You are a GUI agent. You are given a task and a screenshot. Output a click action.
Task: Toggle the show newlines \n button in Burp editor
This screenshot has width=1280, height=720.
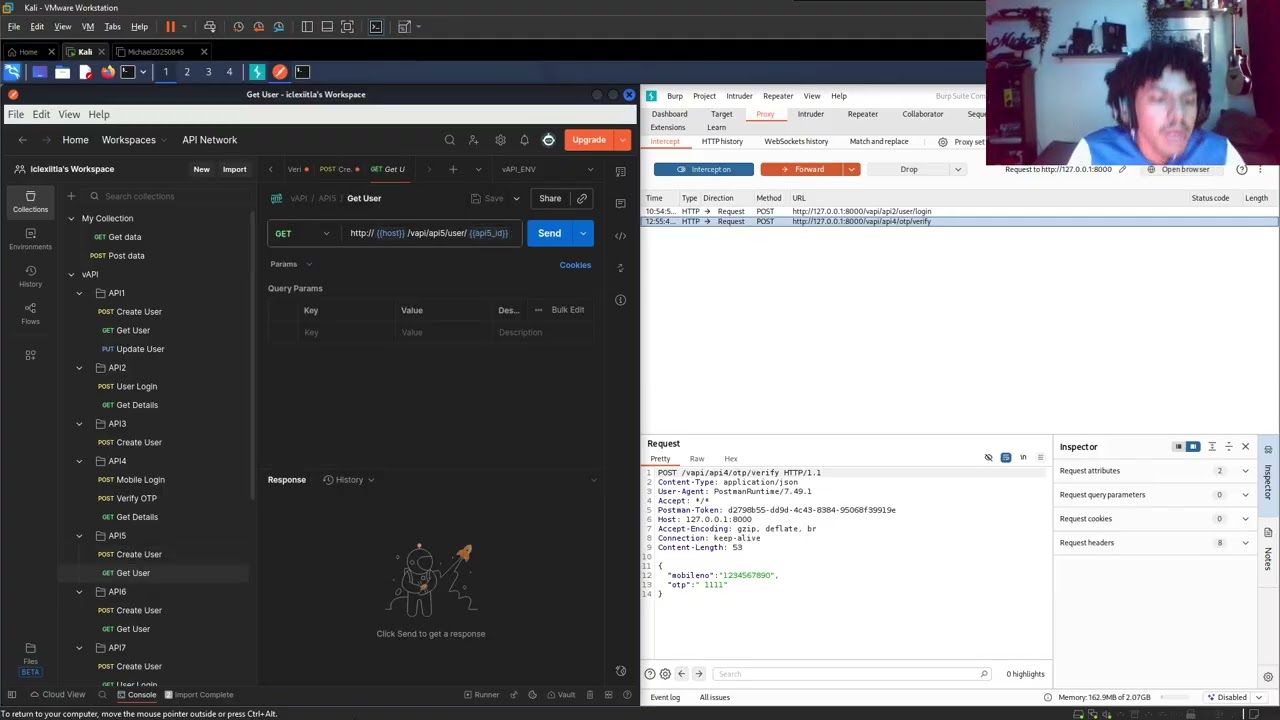tap(1023, 458)
